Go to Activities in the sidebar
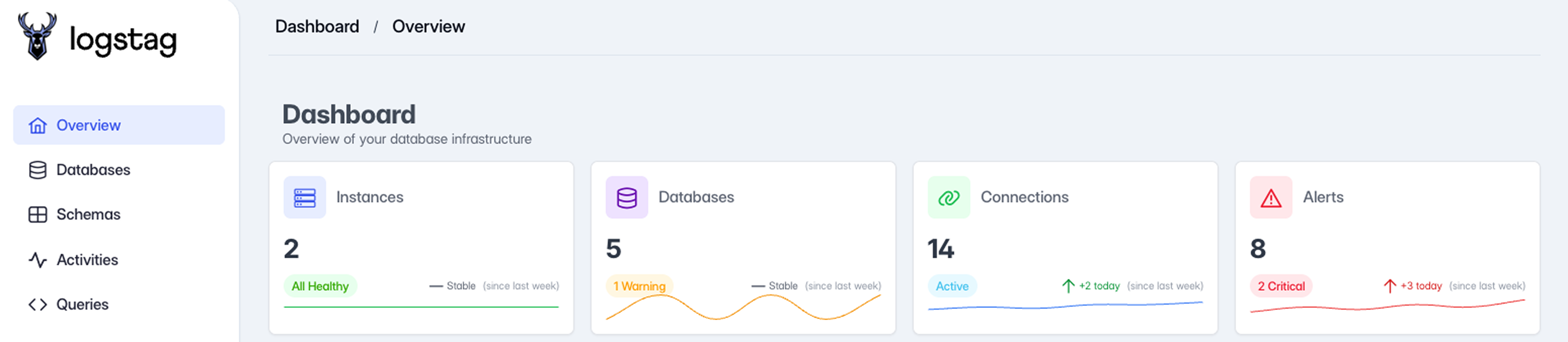Image resolution: width=1568 pixels, height=342 pixels. pyautogui.click(x=87, y=260)
